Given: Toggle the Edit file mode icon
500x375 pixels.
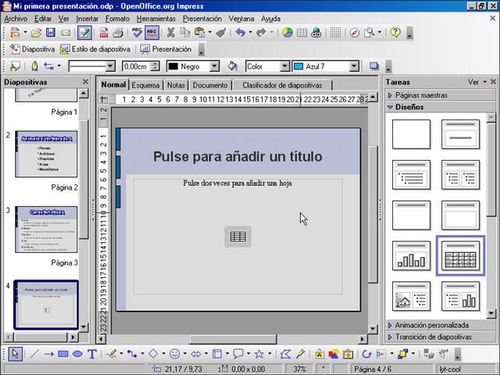Looking at the screenshot, I should click(84, 33).
